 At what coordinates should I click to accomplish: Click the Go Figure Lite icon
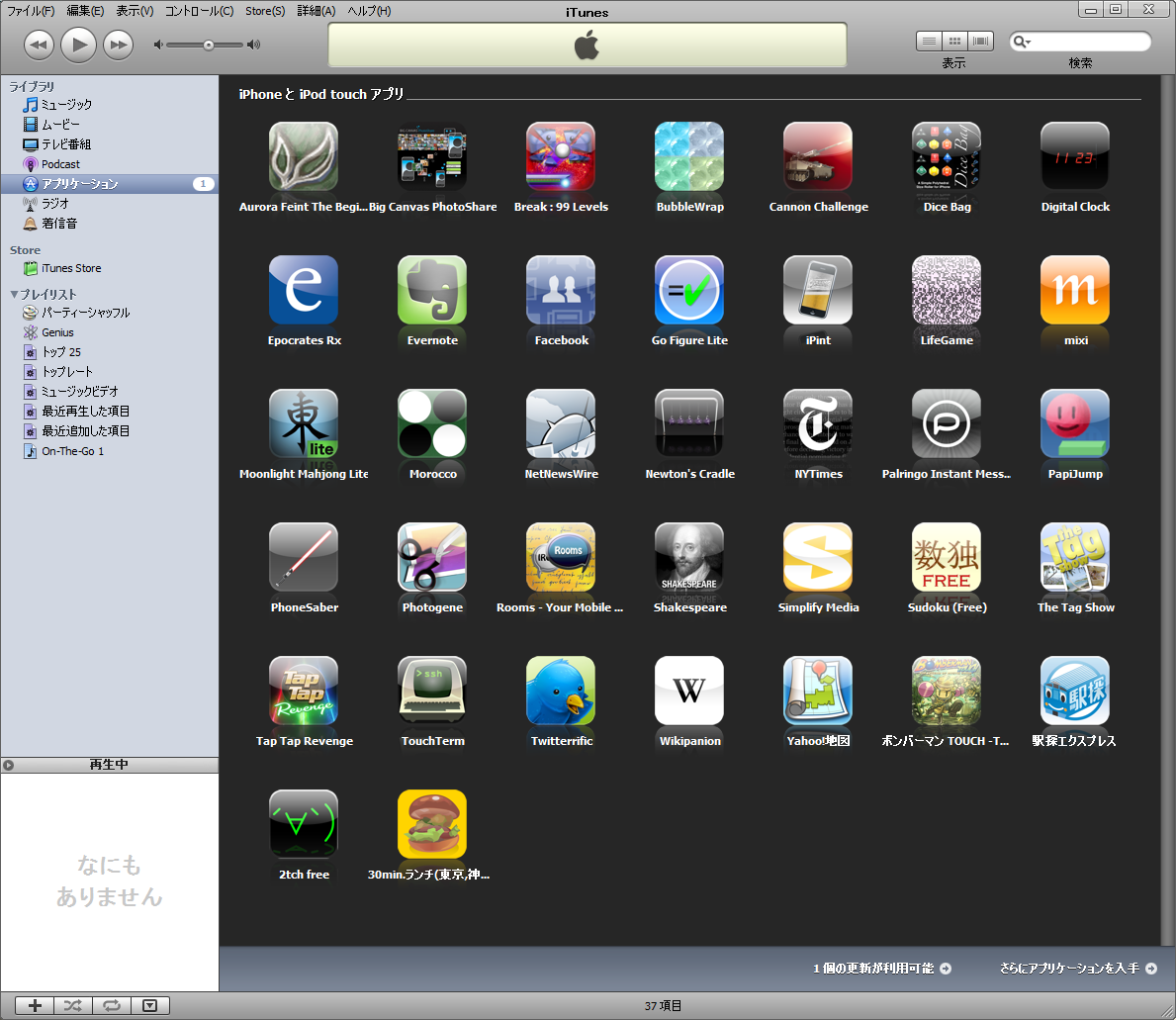tap(689, 290)
